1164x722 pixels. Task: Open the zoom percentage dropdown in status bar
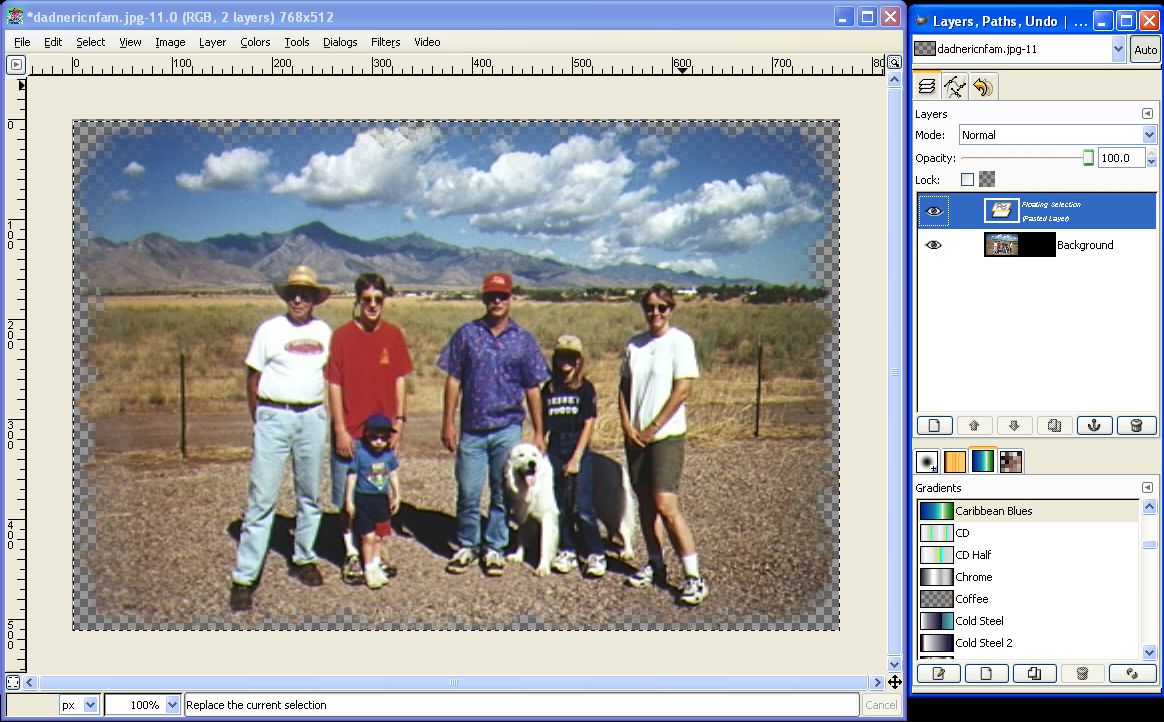click(x=172, y=705)
